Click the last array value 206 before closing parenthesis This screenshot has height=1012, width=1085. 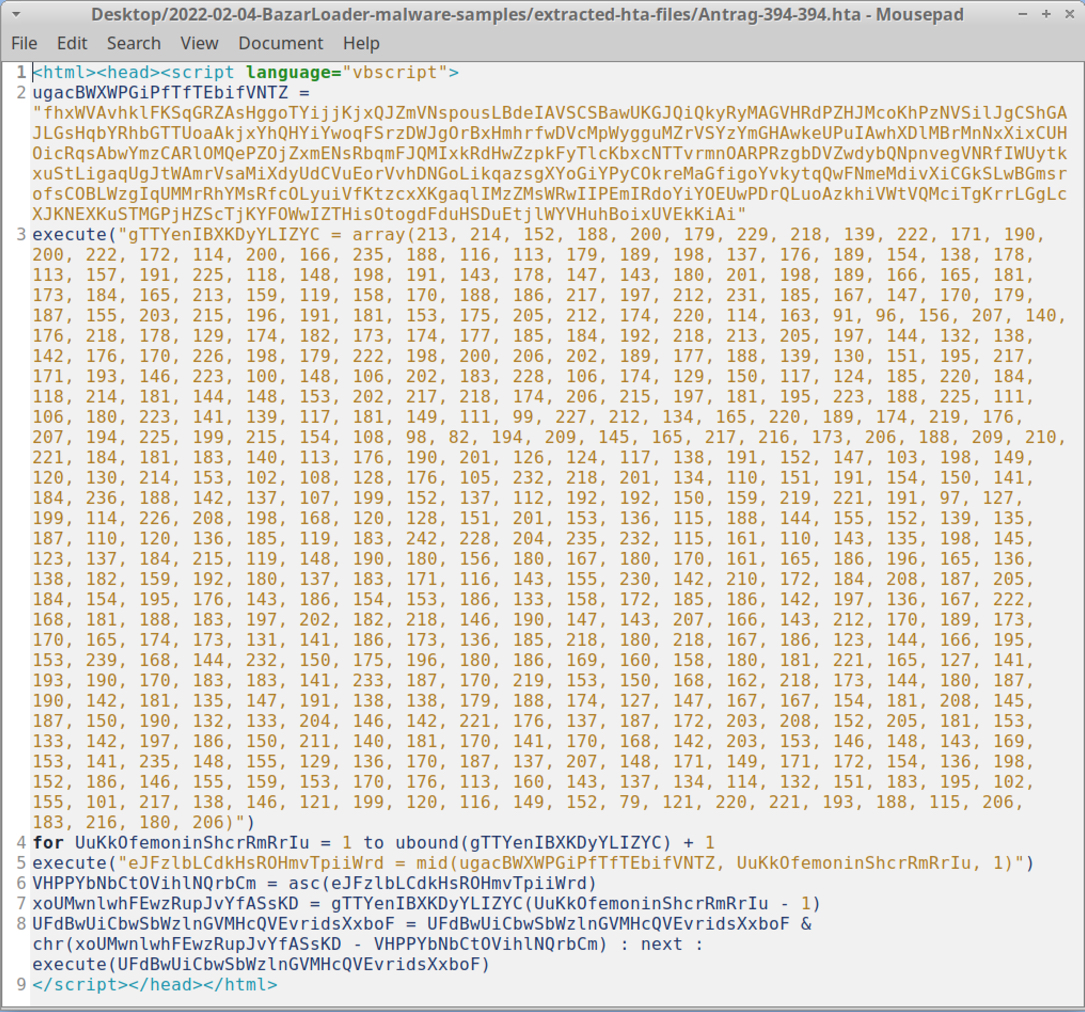click(x=208, y=822)
